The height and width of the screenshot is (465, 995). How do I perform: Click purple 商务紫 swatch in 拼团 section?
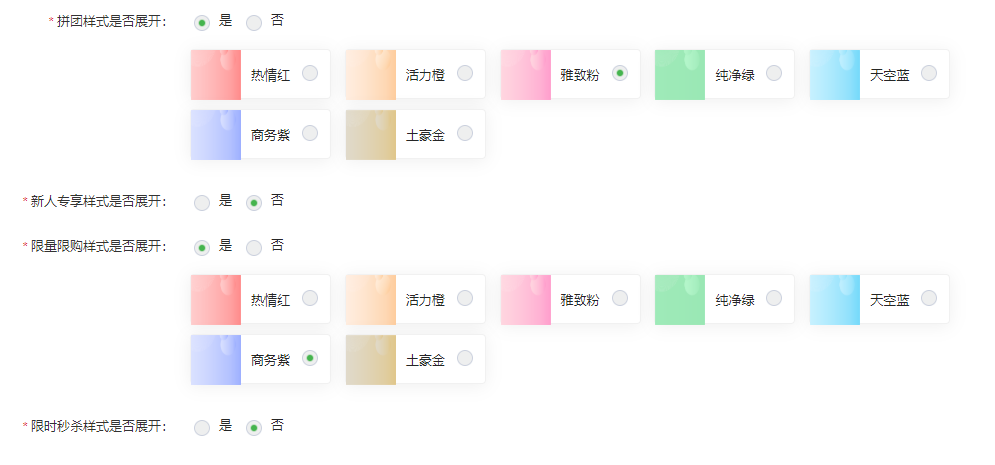click(216, 134)
